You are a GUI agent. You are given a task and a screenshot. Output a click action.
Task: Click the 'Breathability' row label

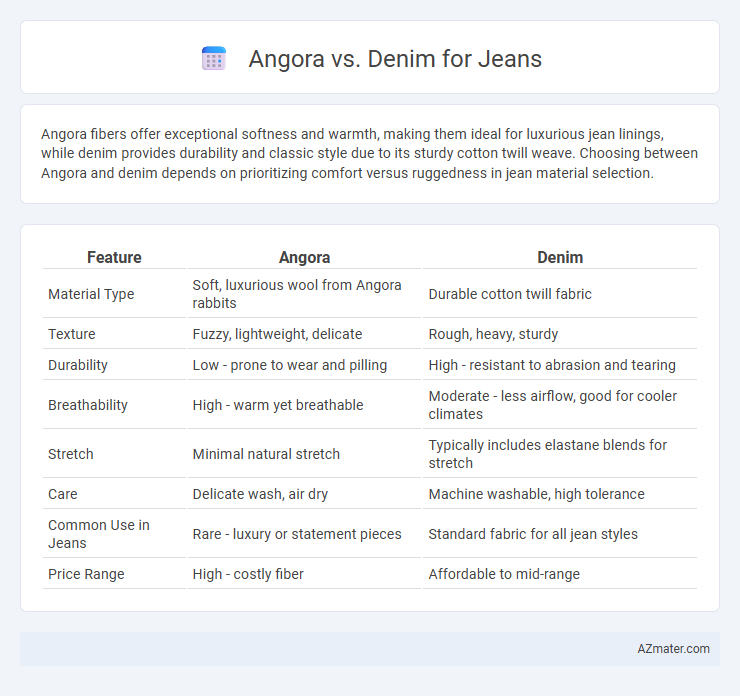(x=88, y=405)
